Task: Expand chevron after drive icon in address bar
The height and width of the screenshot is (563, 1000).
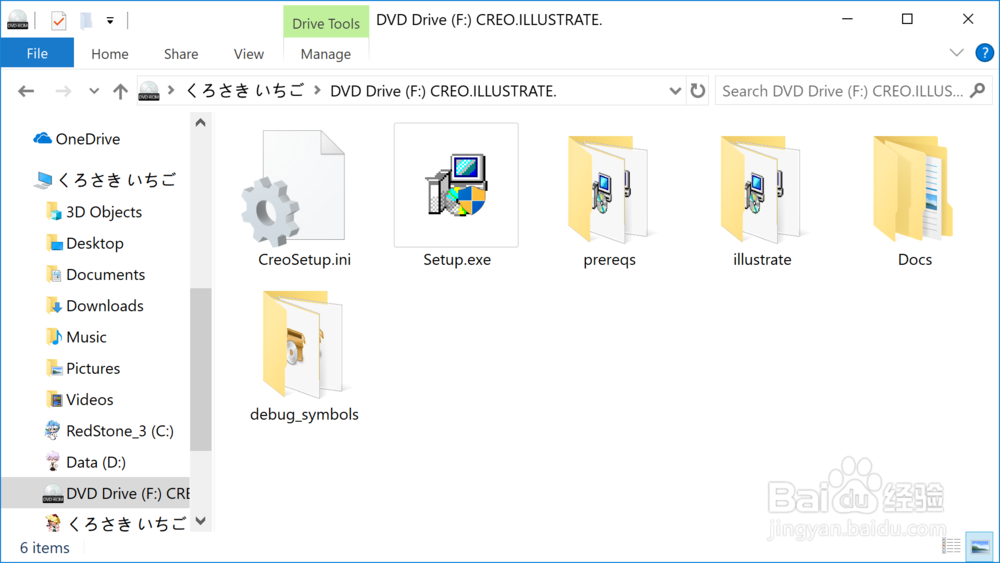Action: pyautogui.click(x=171, y=91)
